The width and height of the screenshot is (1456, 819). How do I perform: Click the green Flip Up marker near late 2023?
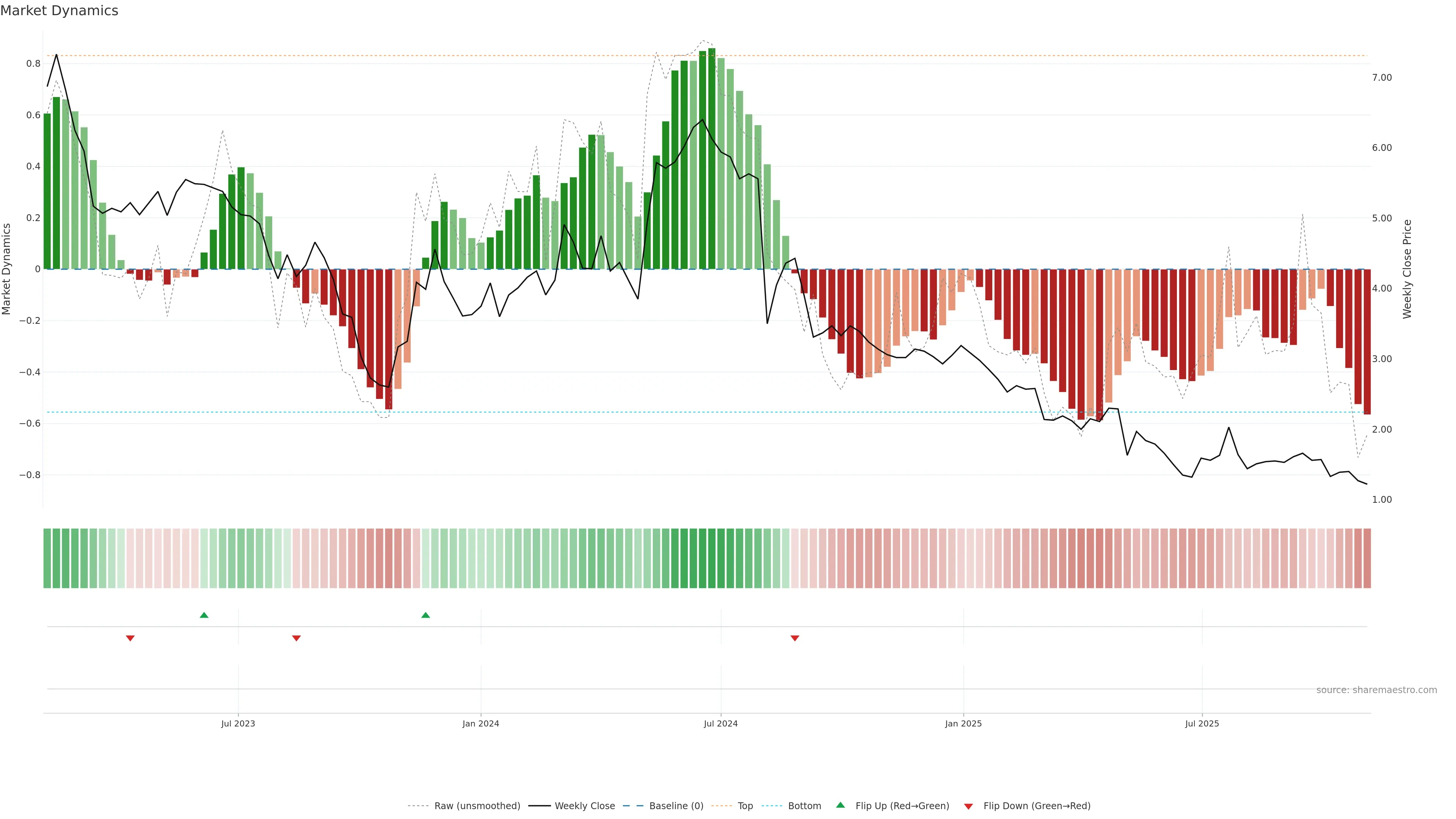(x=425, y=615)
